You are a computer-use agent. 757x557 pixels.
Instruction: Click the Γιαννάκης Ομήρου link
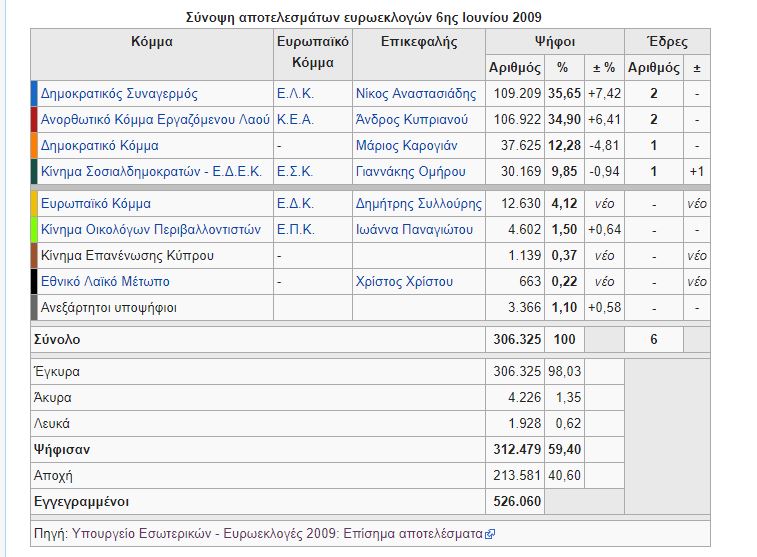point(411,171)
